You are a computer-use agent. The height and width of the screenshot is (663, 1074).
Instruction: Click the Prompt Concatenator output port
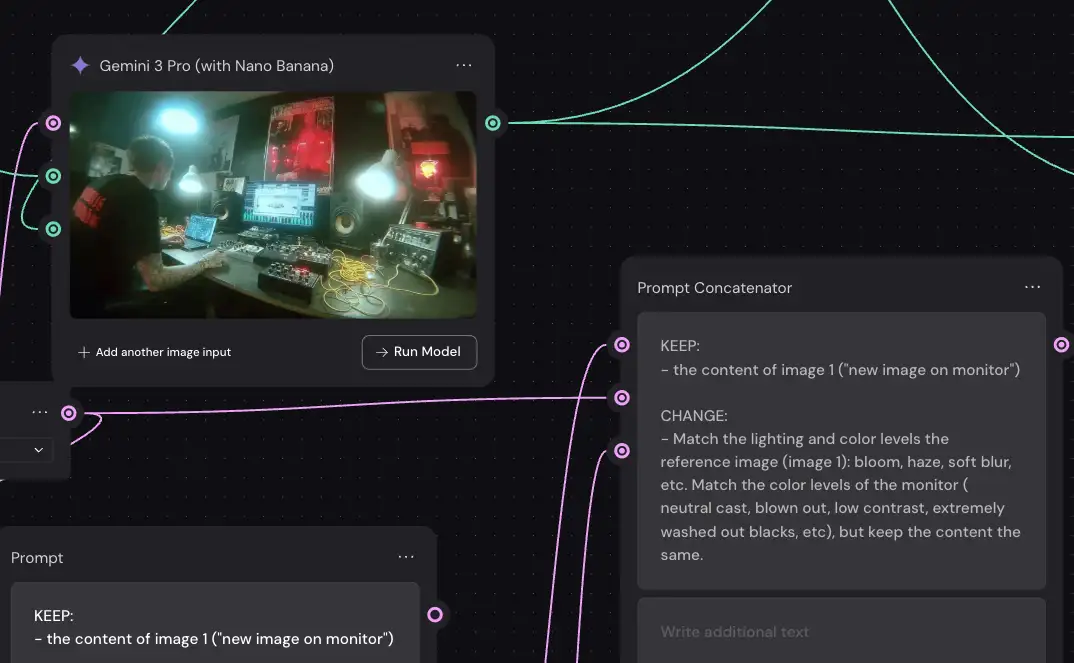click(1062, 345)
